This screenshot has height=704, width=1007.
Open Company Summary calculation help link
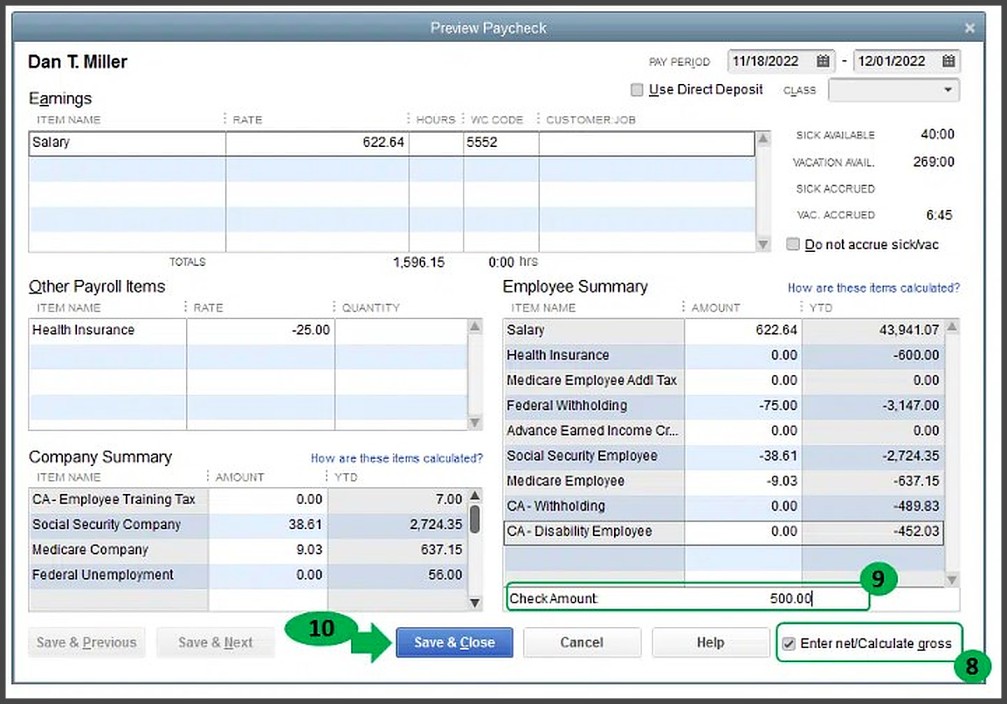pyautogui.click(x=396, y=458)
